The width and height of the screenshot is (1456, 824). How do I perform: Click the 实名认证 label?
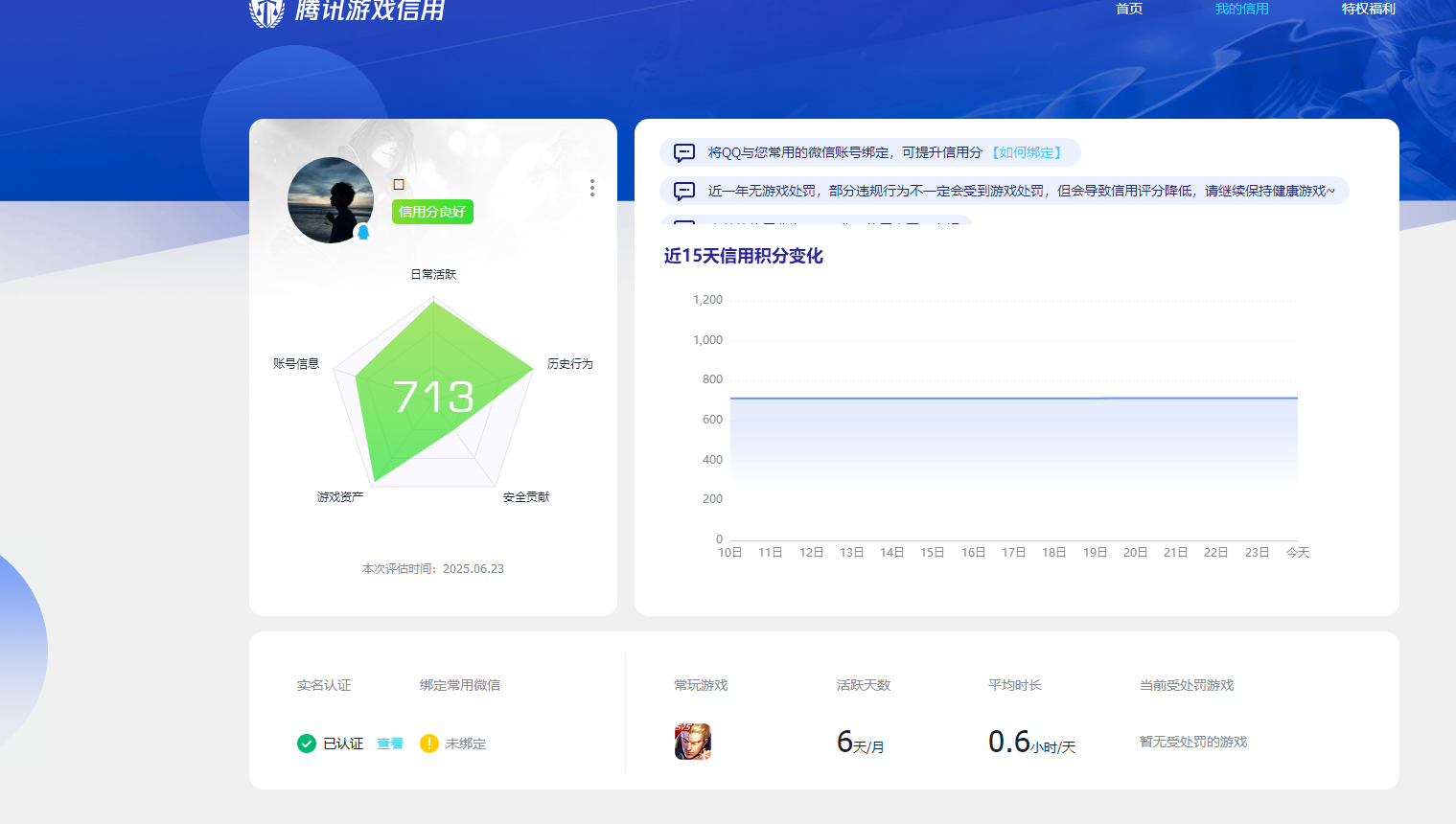tap(324, 685)
